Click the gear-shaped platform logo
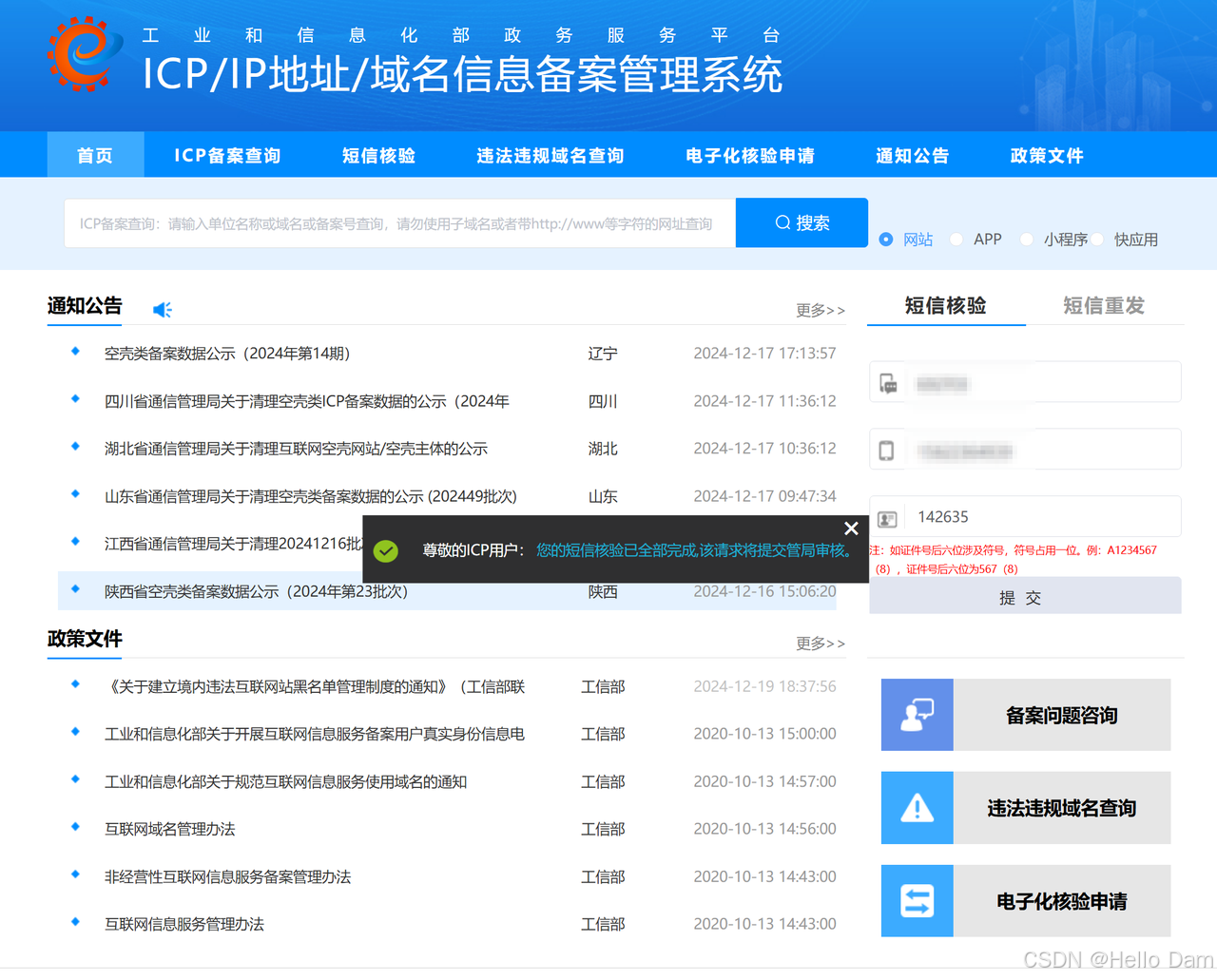The height and width of the screenshot is (980, 1217). tap(81, 54)
